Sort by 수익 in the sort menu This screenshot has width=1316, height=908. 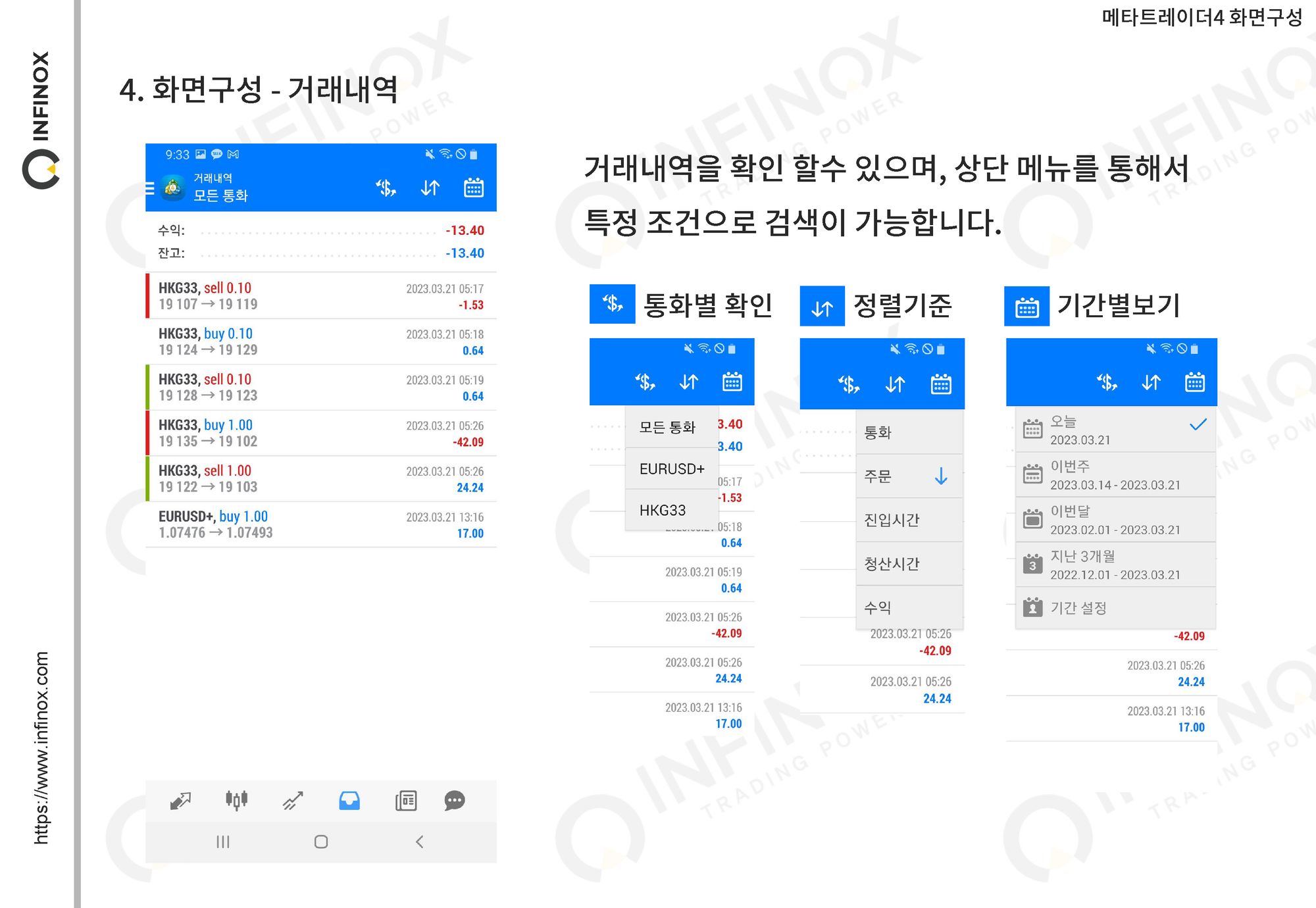tap(909, 607)
